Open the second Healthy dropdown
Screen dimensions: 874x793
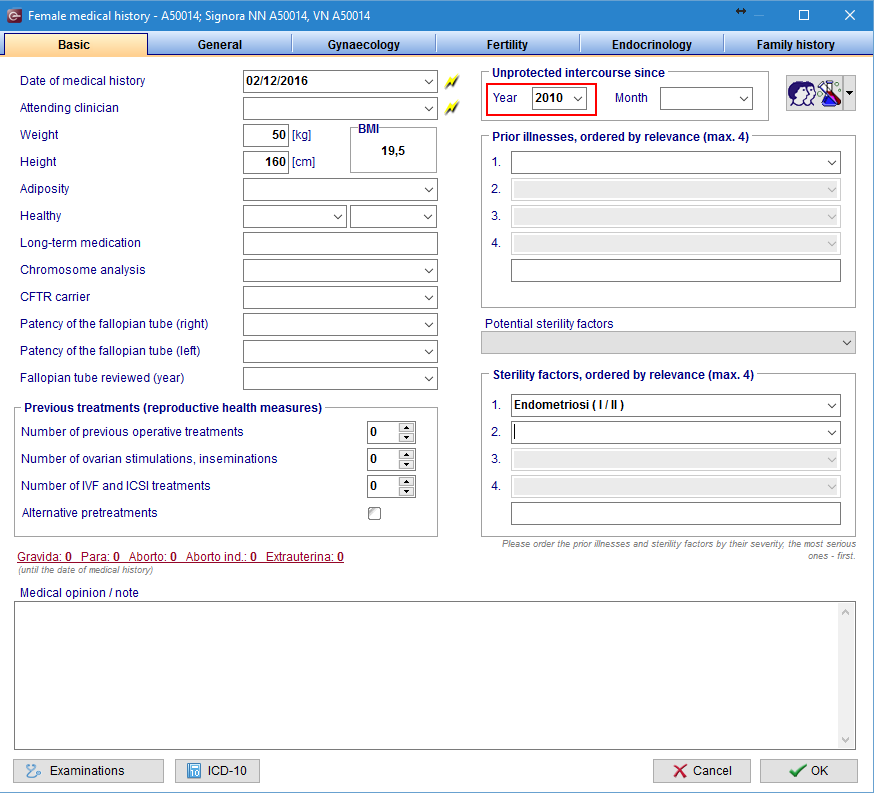pos(428,217)
